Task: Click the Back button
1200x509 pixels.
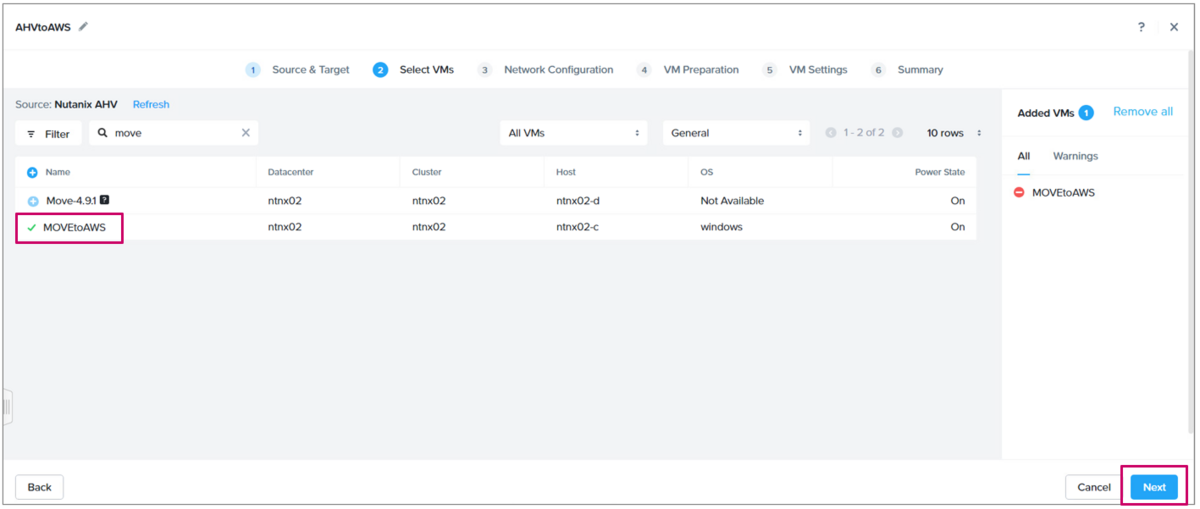Action: [40, 487]
